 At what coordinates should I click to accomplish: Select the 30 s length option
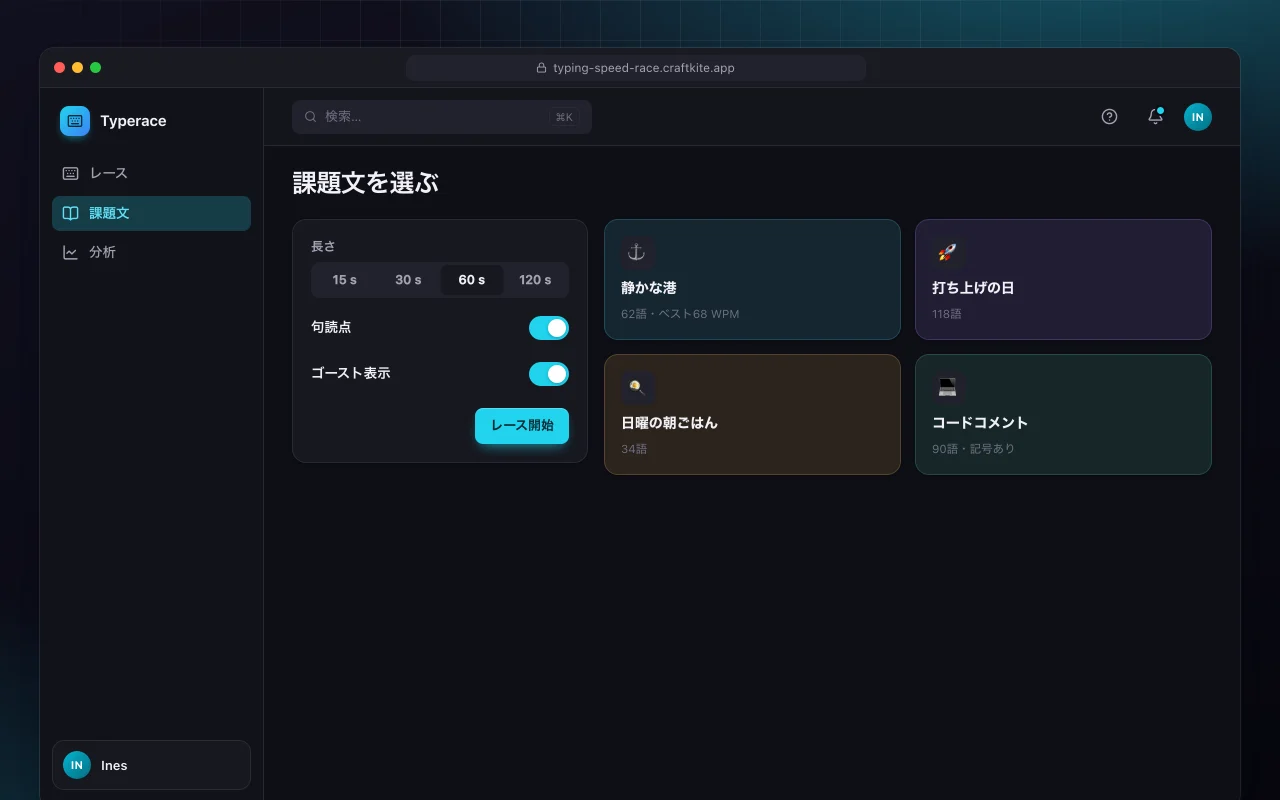(408, 280)
